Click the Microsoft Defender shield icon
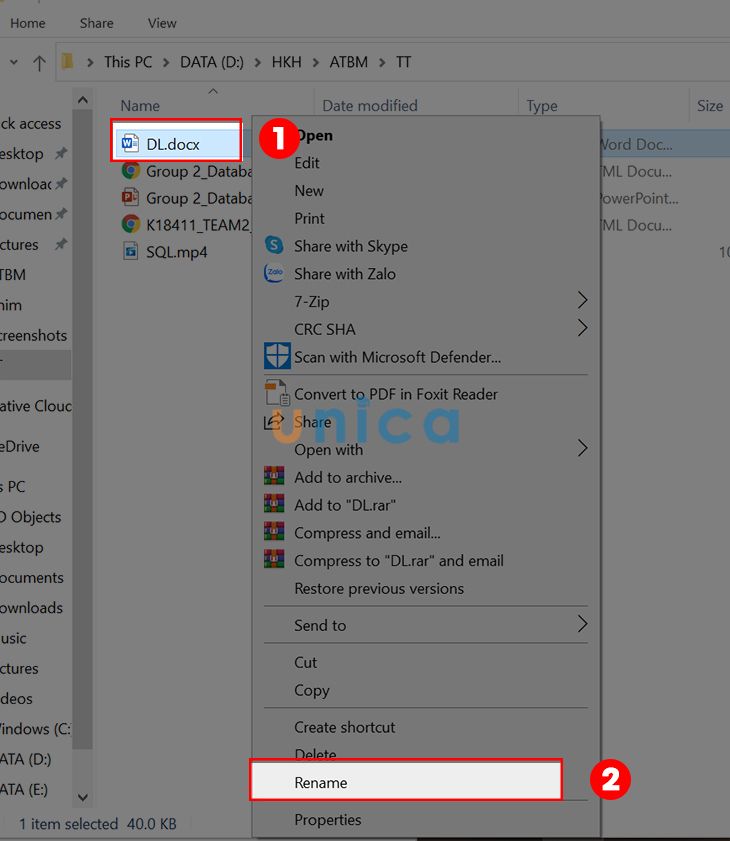The image size is (730, 841). tap(277, 356)
